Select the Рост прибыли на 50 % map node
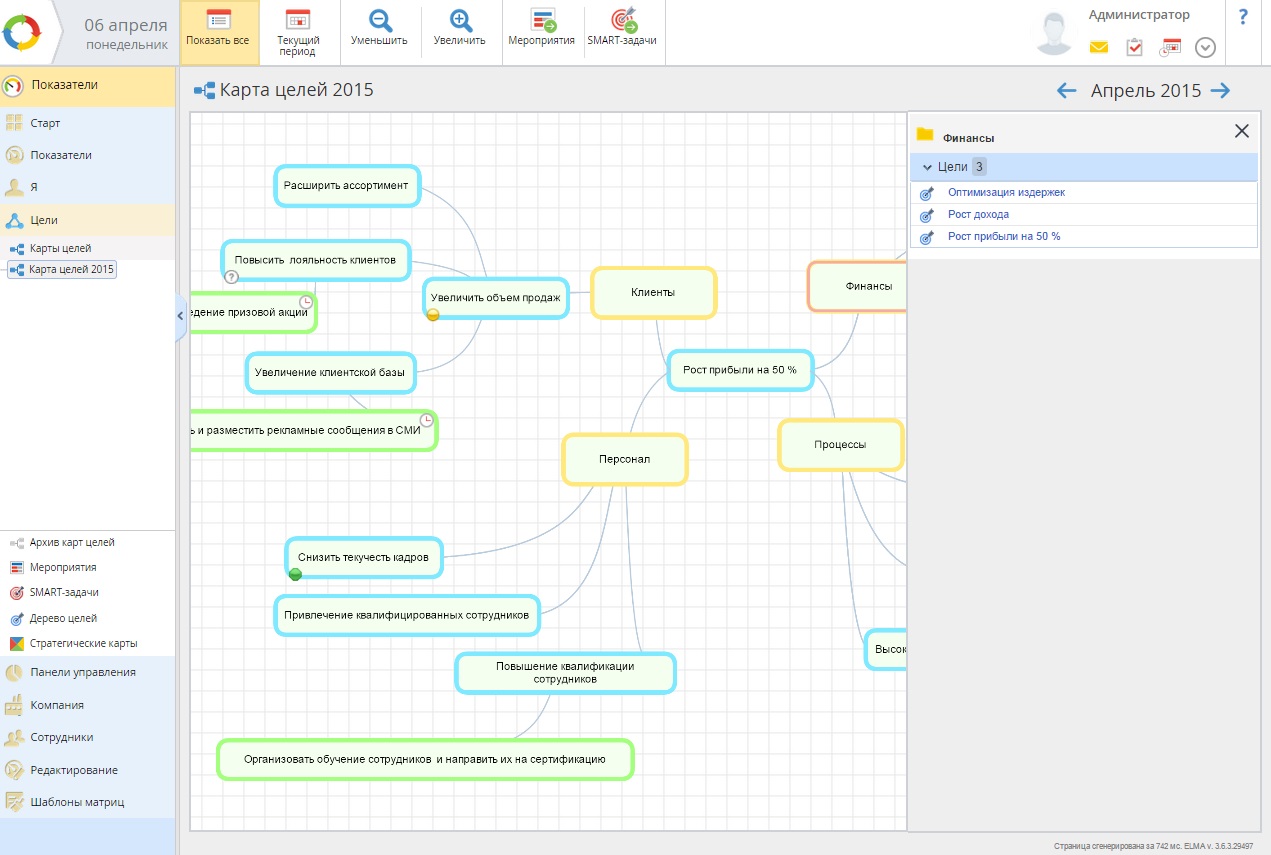The width and height of the screenshot is (1271, 855). (739, 370)
